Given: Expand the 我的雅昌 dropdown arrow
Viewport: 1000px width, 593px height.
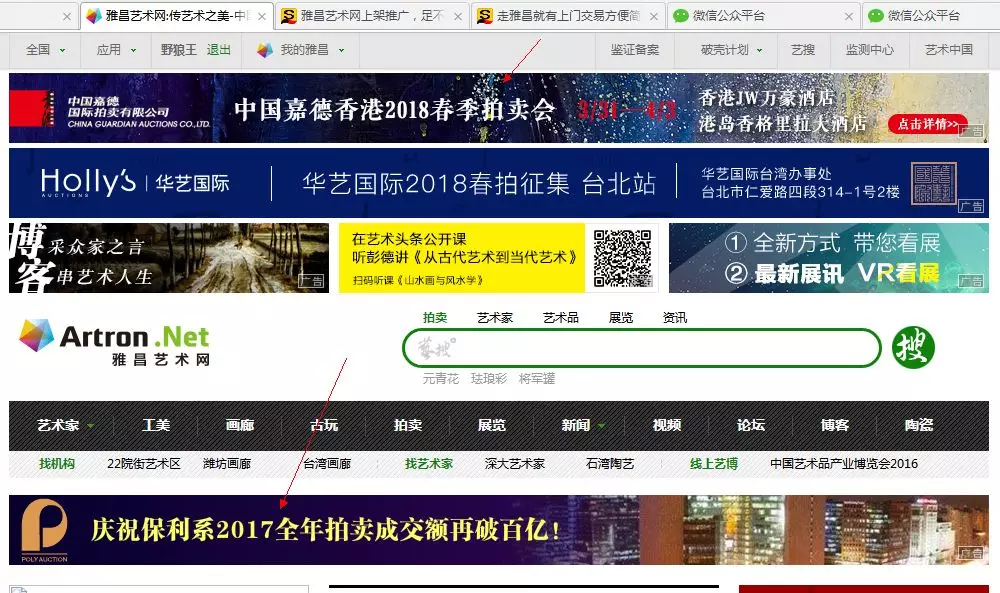Looking at the screenshot, I should [341, 50].
